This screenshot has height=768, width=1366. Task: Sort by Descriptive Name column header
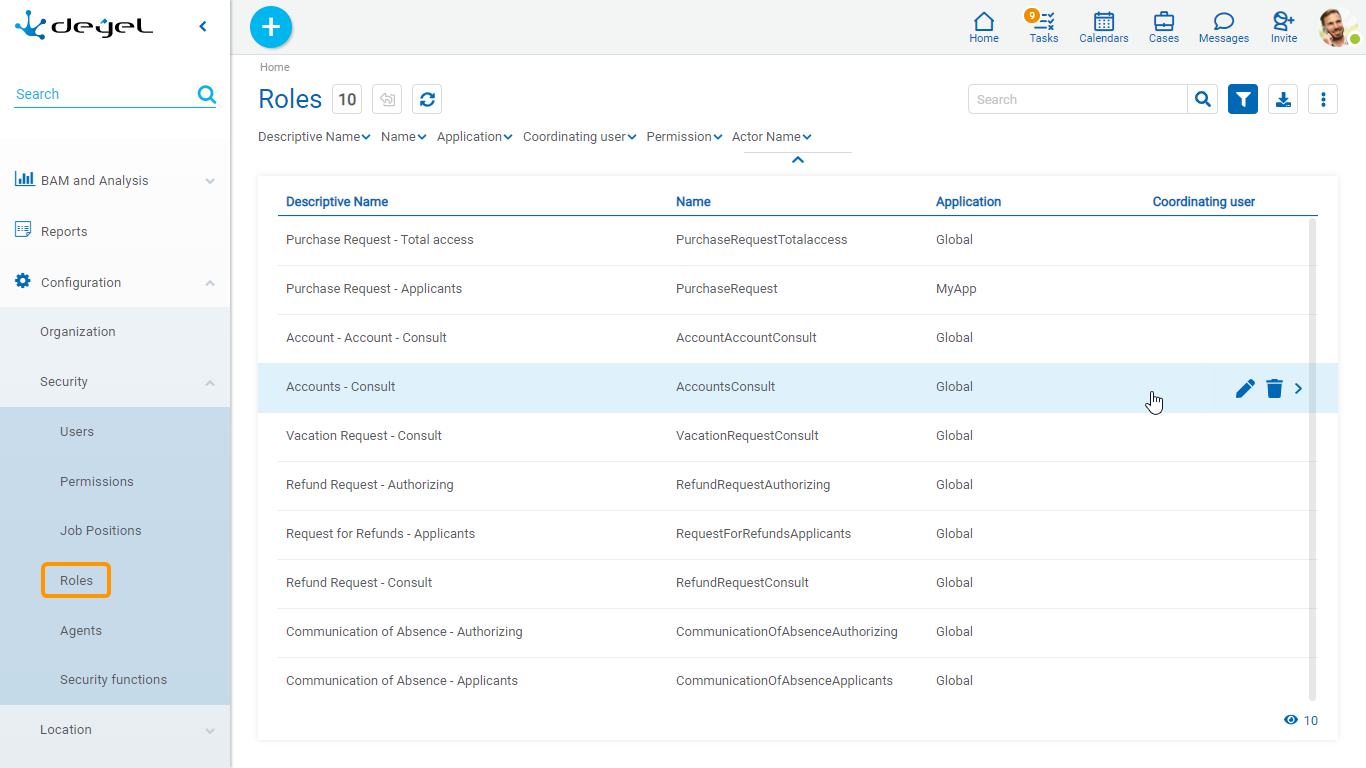coord(337,202)
